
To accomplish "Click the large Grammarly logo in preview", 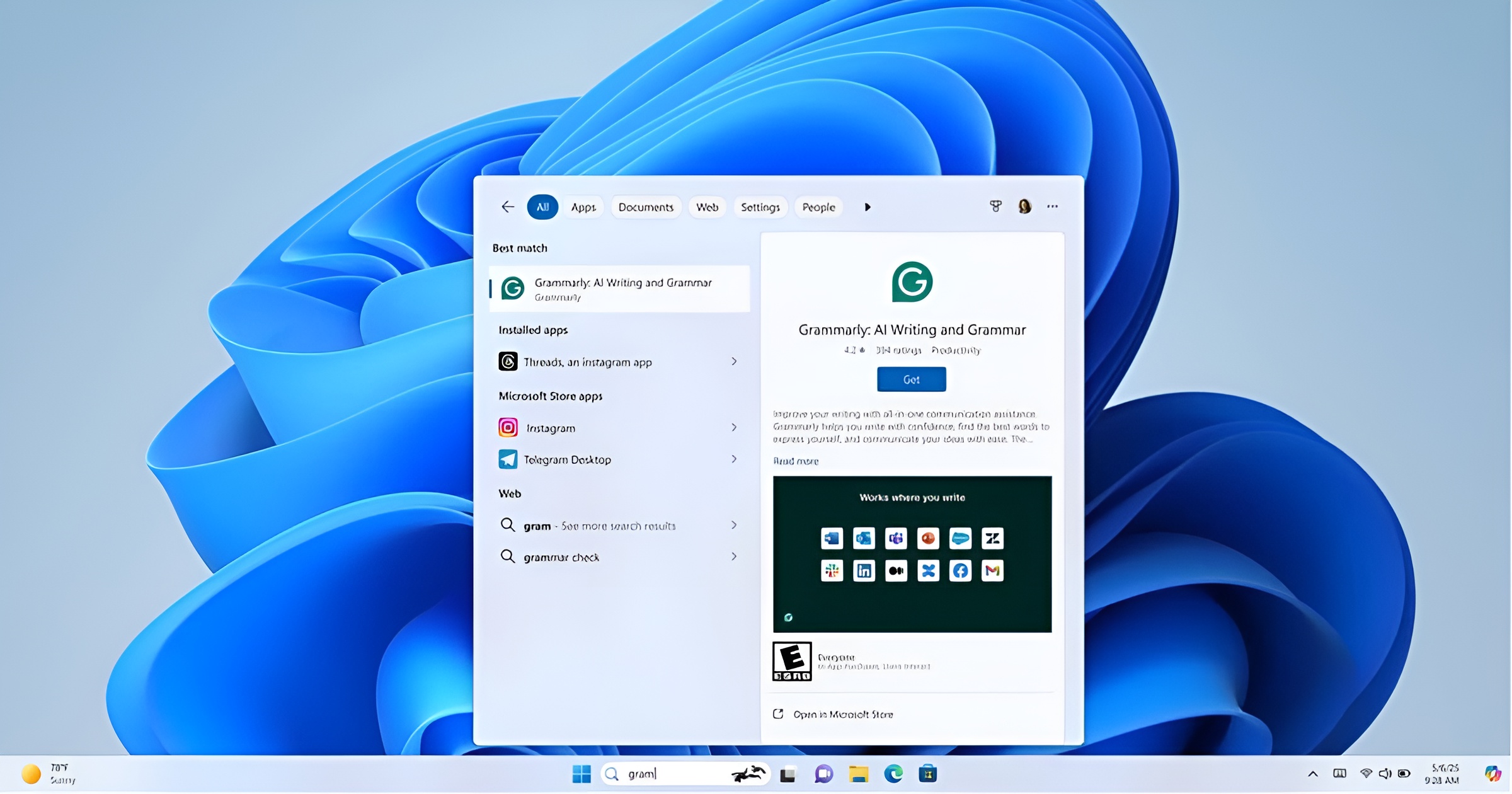I will pyautogui.click(x=912, y=282).
